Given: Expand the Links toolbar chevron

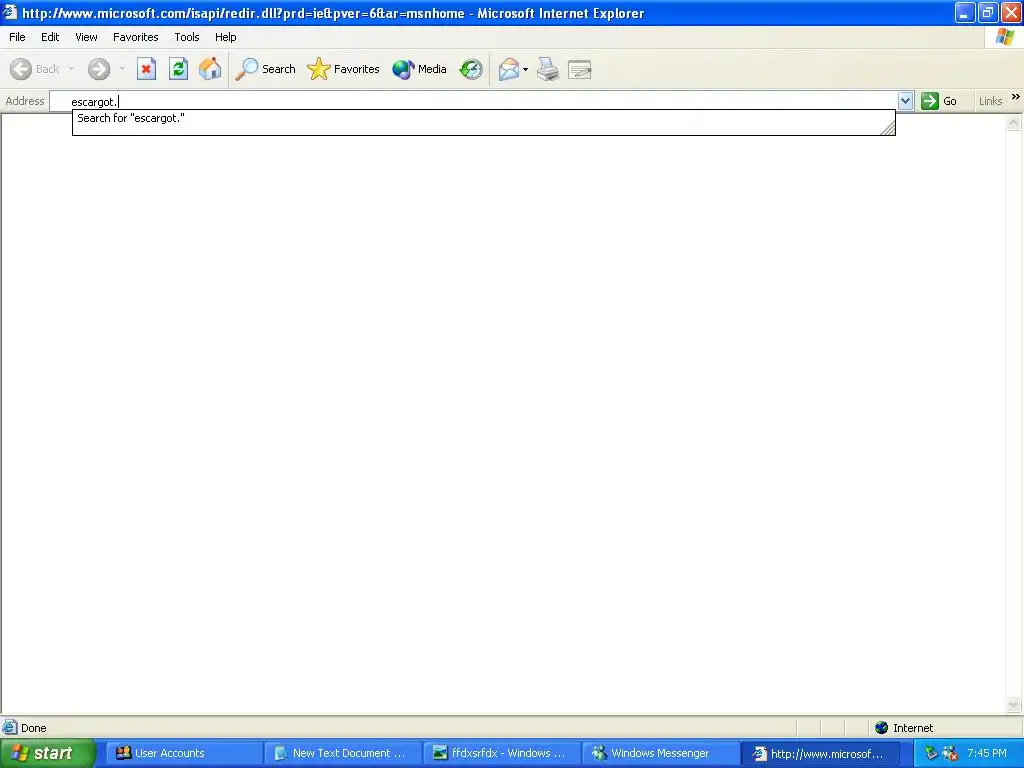Looking at the screenshot, I should click(x=1016, y=97).
